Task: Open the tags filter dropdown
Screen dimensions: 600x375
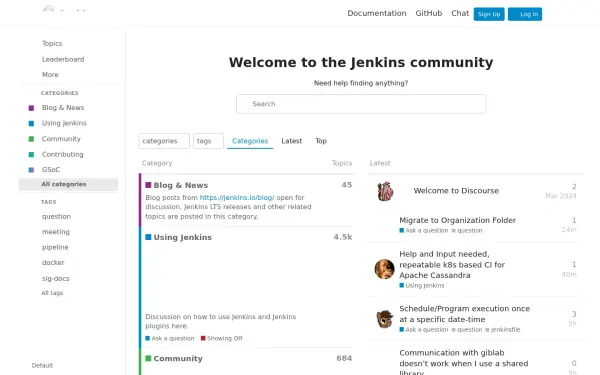Action: pyautogui.click(x=208, y=141)
